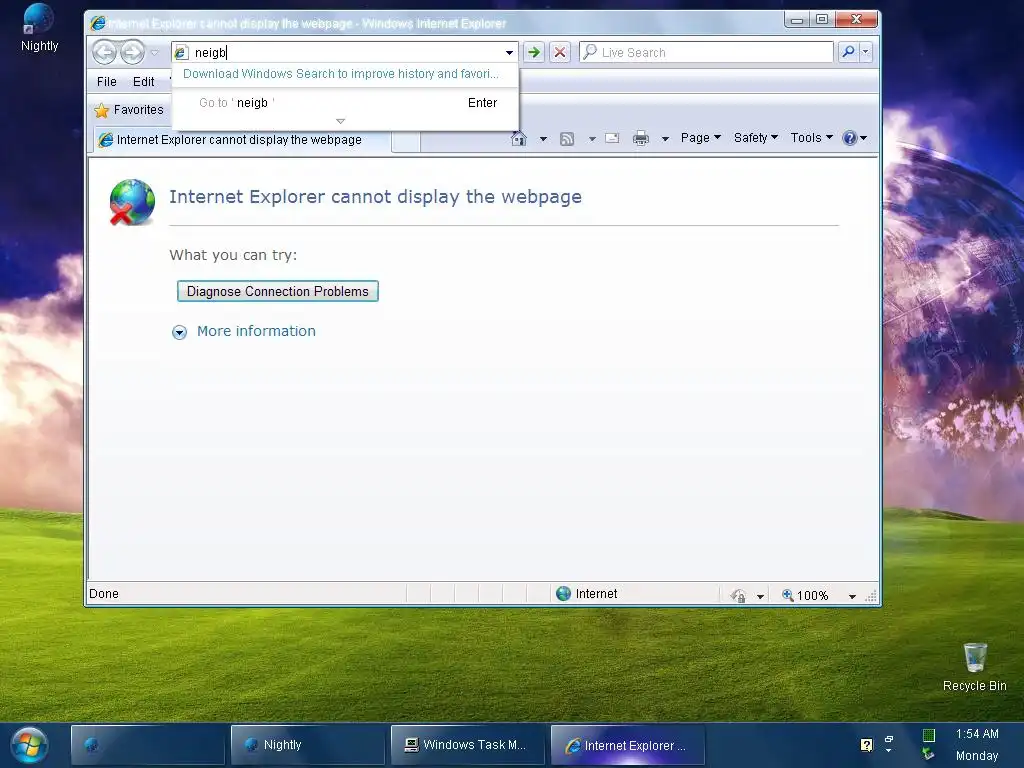Image resolution: width=1024 pixels, height=768 pixels.
Task: Minimize the Internet Explorer window
Action: point(797,20)
